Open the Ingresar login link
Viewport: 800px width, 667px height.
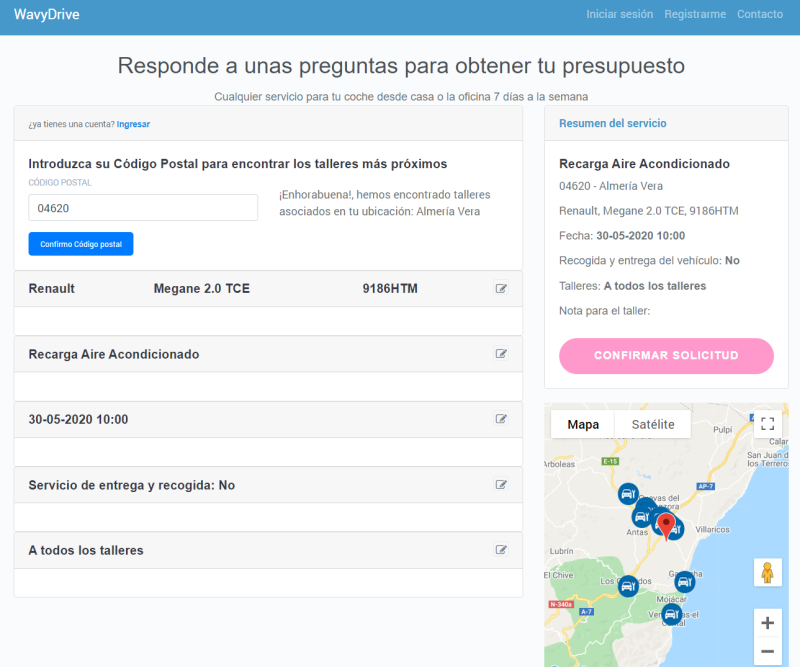[133, 124]
